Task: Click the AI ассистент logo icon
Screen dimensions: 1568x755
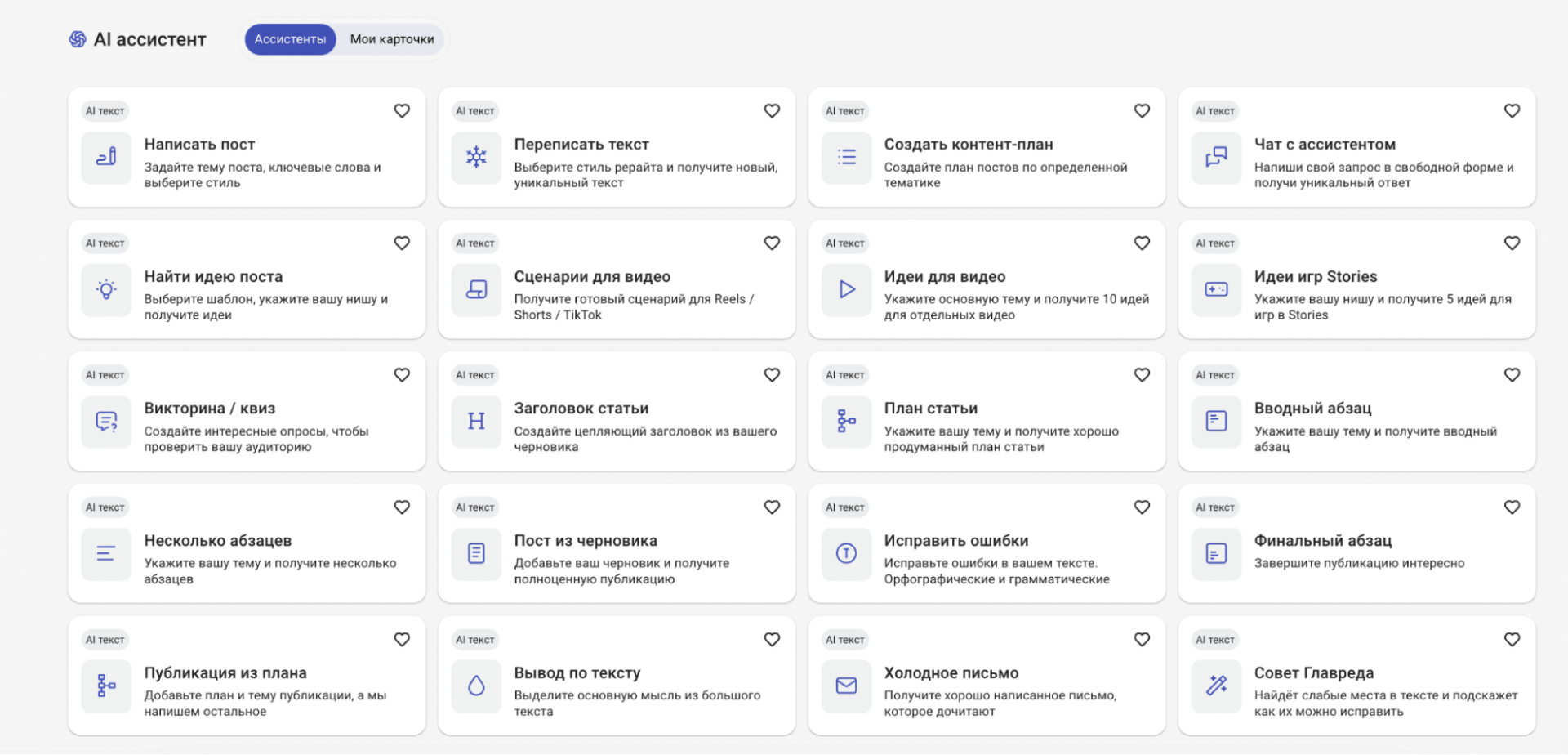Action: [x=78, y=39]
